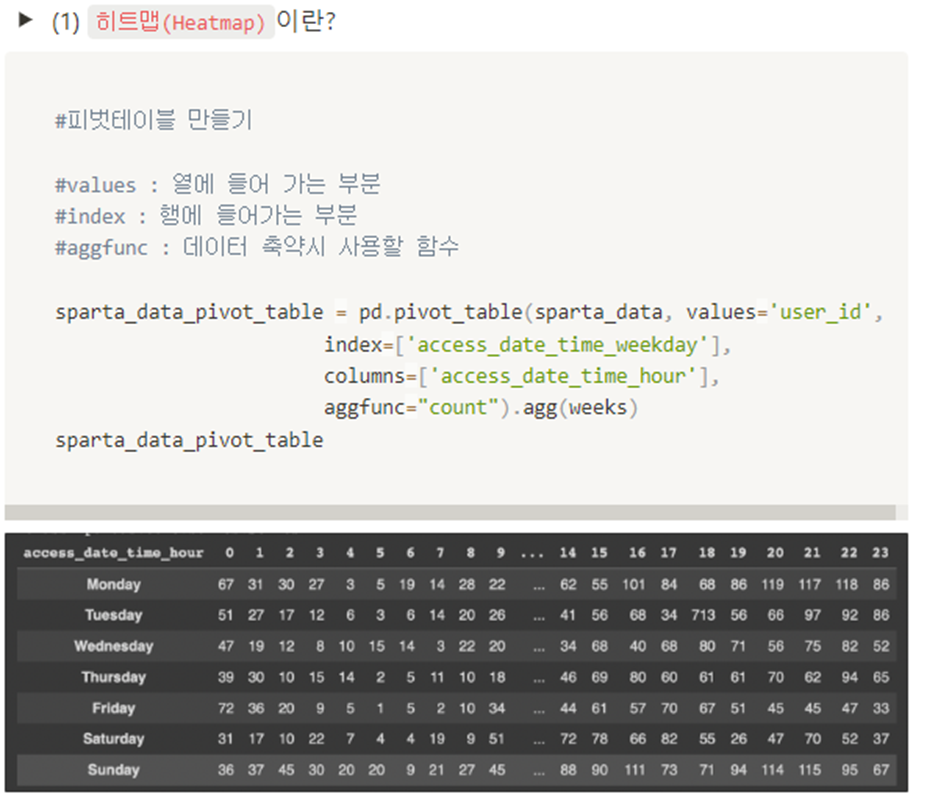Click the Thursday row label
927x811 pixels.
tap(114, 677)
